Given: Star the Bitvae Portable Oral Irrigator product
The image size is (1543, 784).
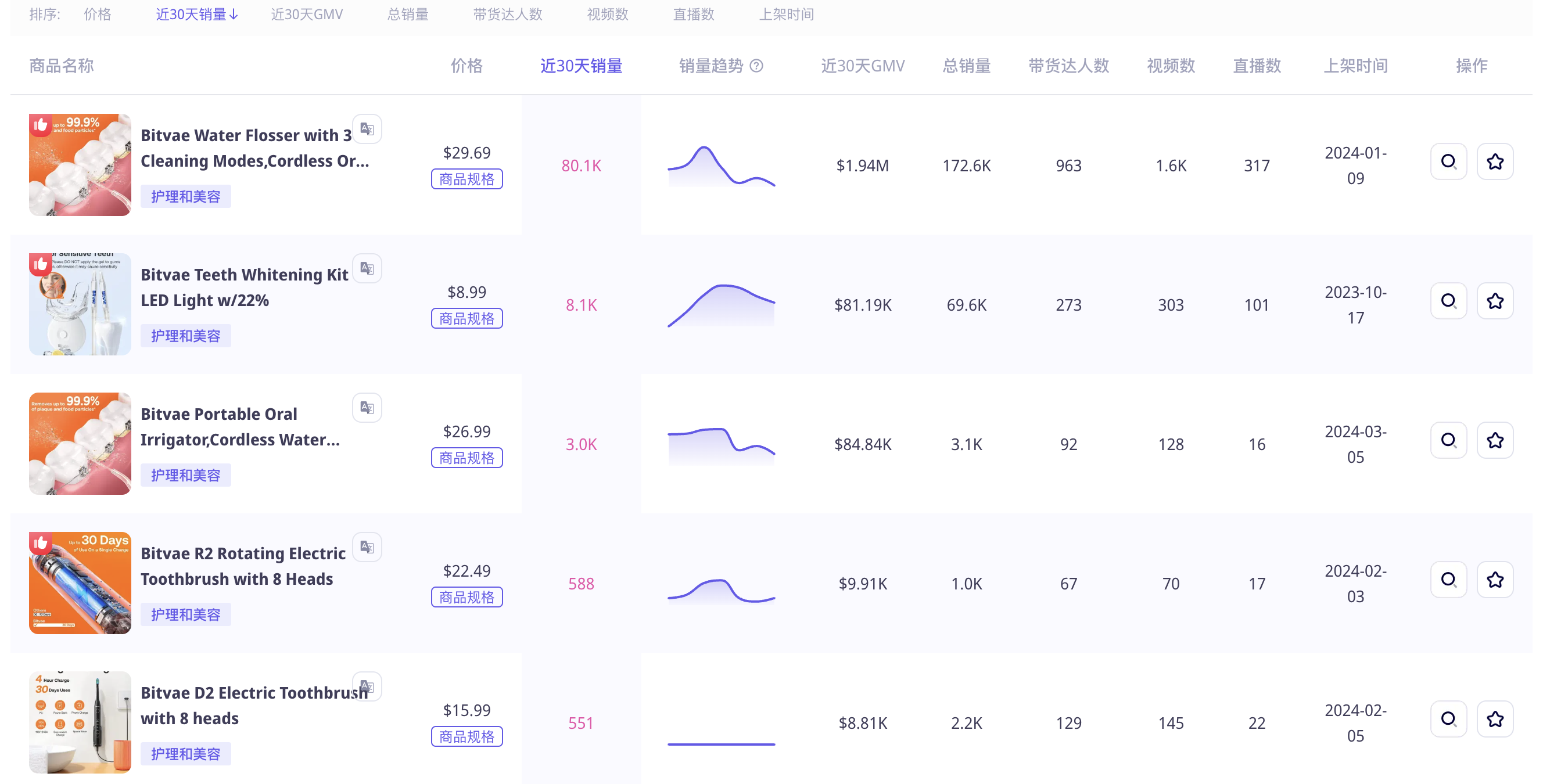Looking at the screenshot, I should point(1494,440).
